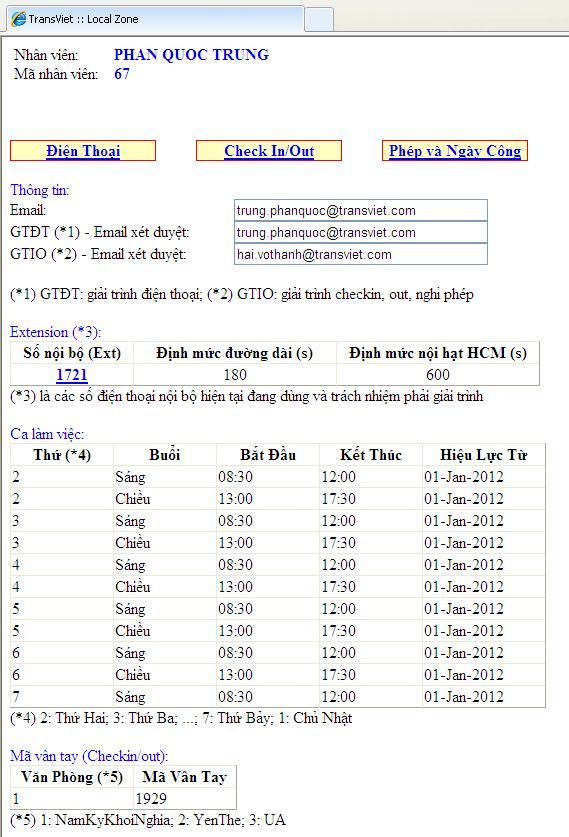Click the Số nội bộ (Ext) column header
The height and width of the screenshot is (837, 569).
[x=72, y=353]
